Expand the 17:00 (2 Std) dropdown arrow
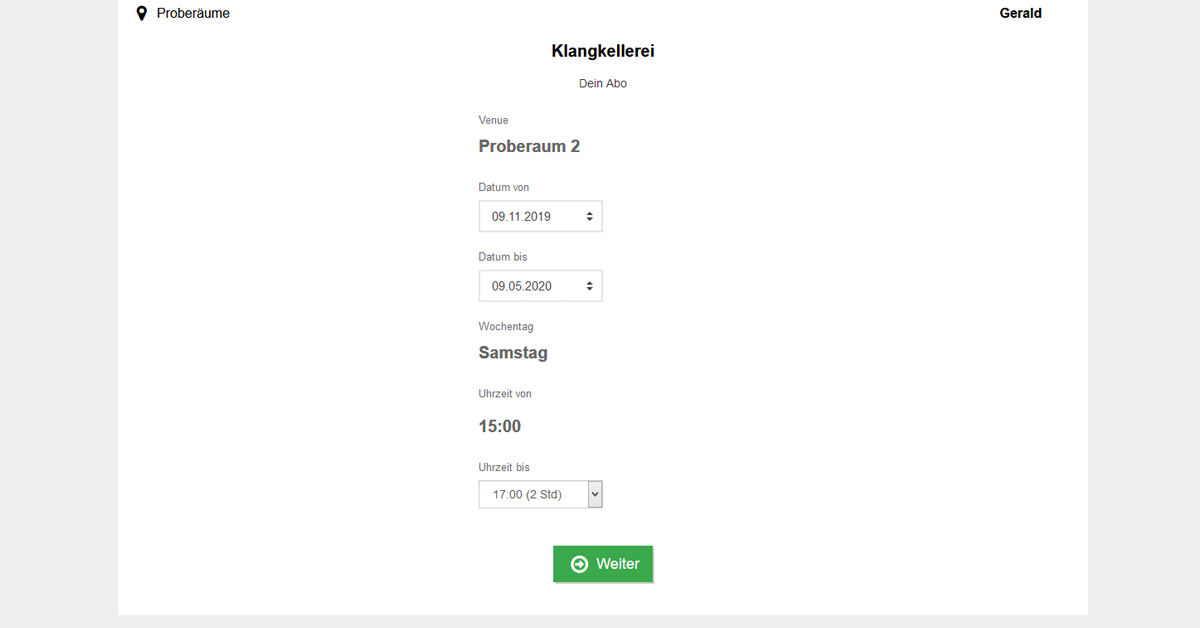Screen dimensions: 1200x628 point(595,494)
